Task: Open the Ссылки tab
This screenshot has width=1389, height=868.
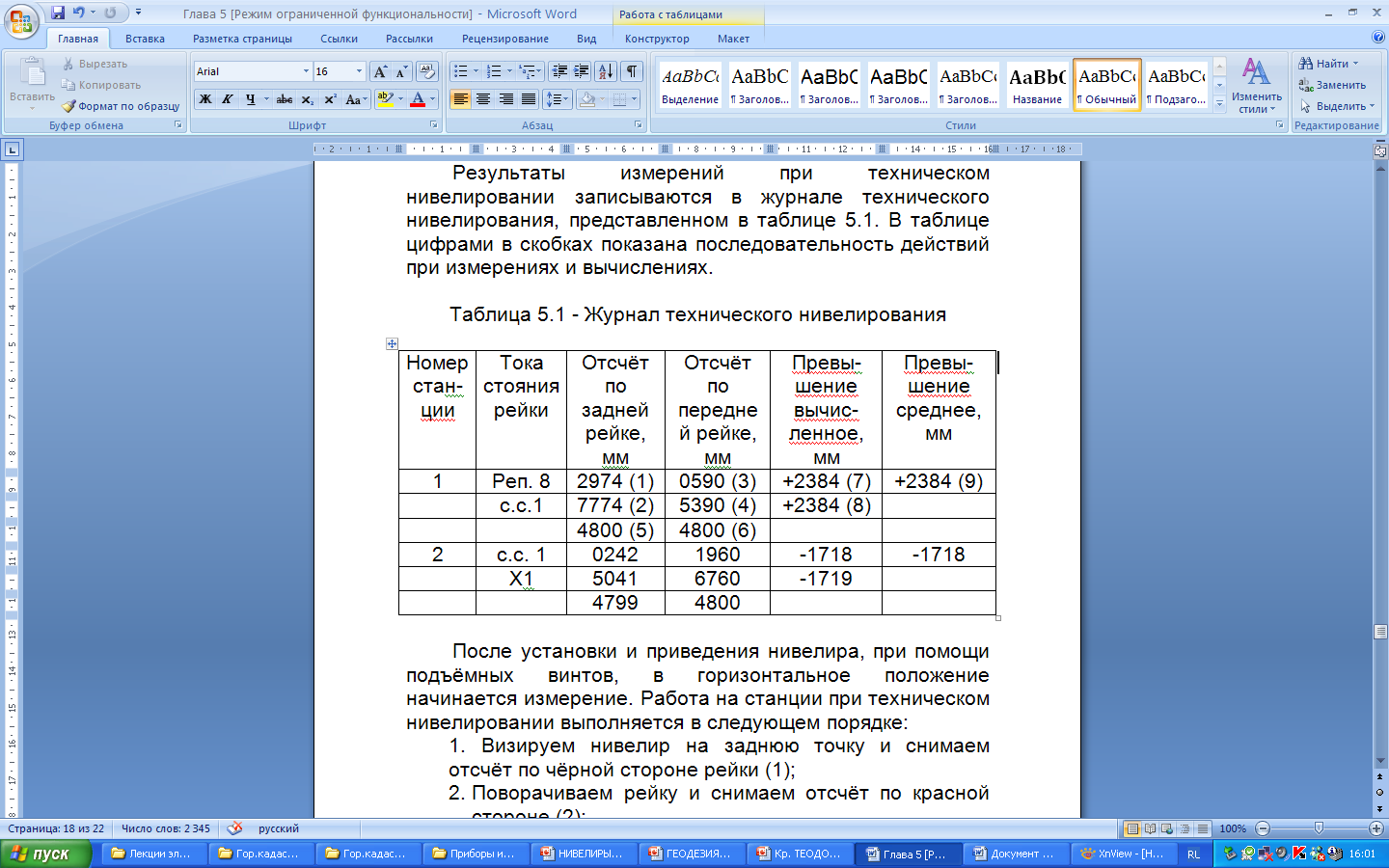Action: (339, 39)
